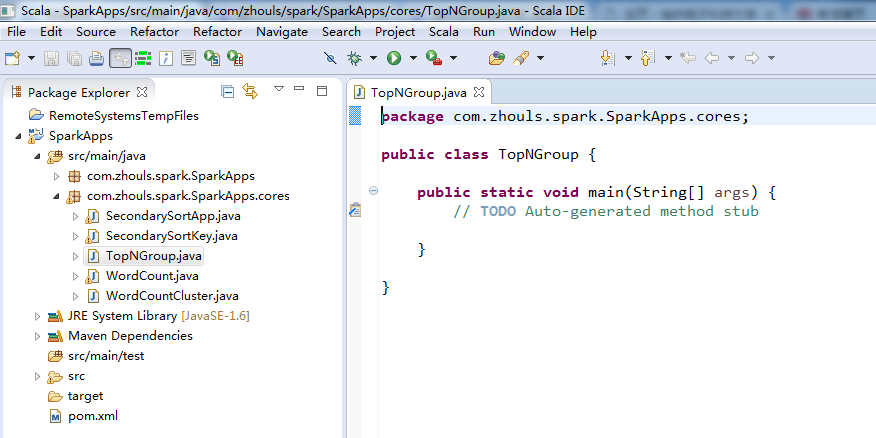
Task: Collapse the main method fold marker
Action: coord(374,191)
